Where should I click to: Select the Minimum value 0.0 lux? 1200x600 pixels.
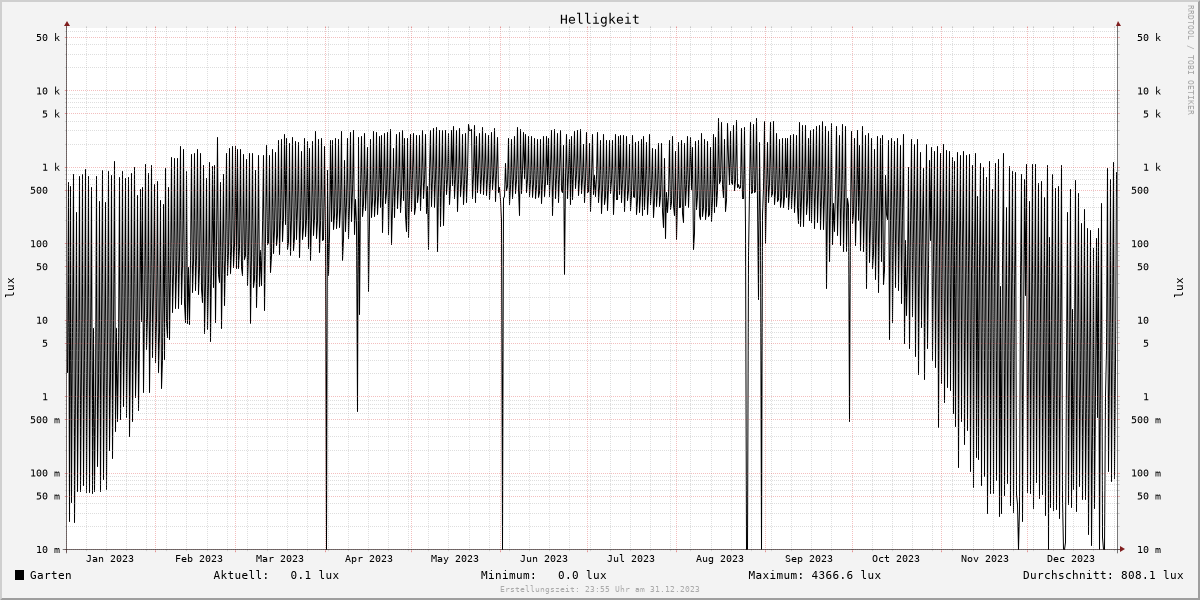582,575
